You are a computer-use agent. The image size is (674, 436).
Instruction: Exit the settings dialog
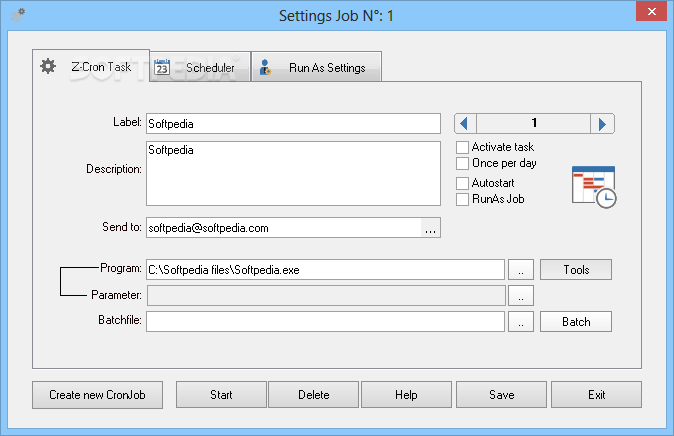[596, 395]
